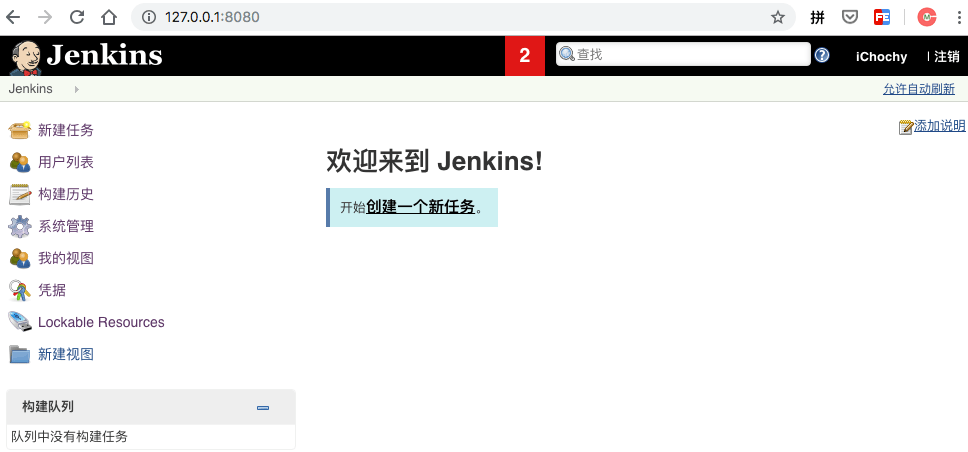Click the 用户列表 people icon

coord(19,162)
